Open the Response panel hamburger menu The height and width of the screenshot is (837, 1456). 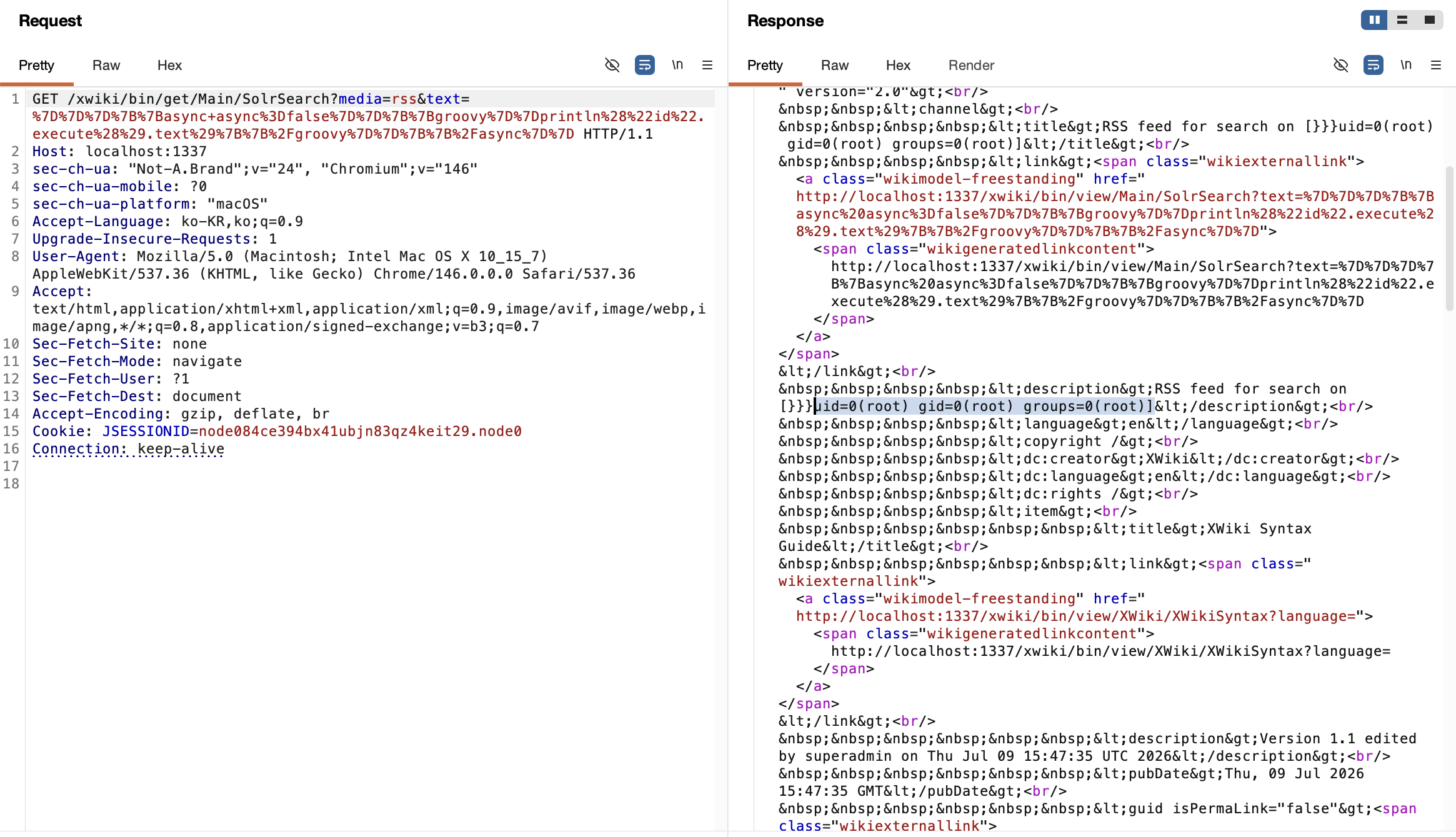coord(1436,65)
